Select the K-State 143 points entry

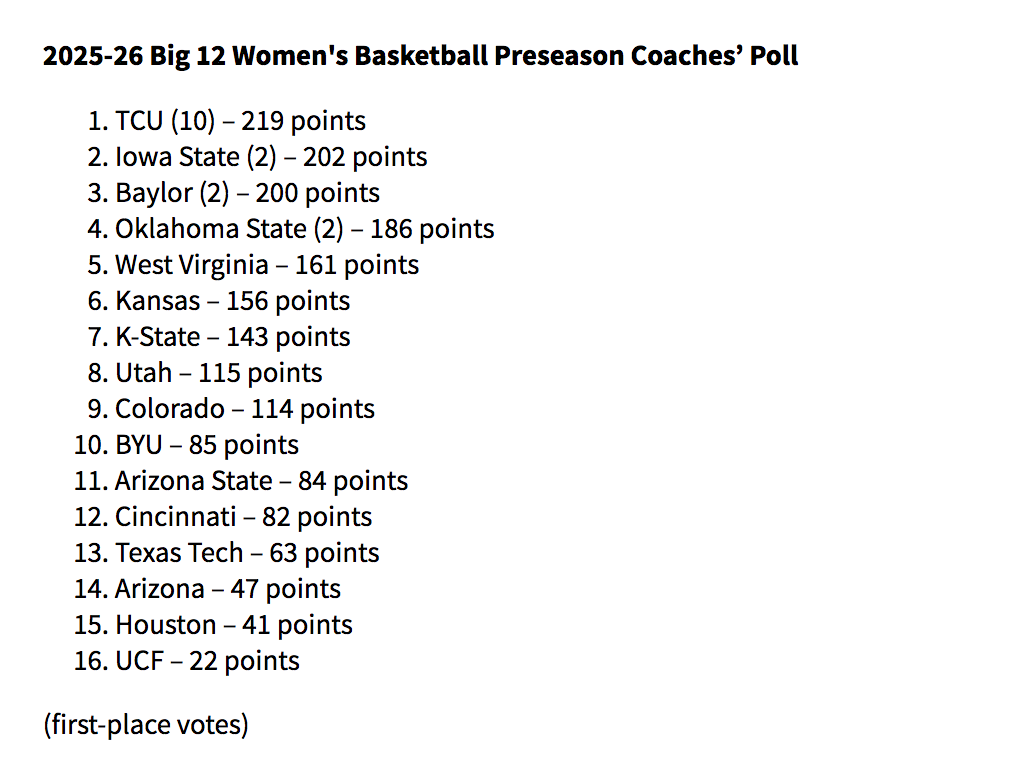[232, 337]
